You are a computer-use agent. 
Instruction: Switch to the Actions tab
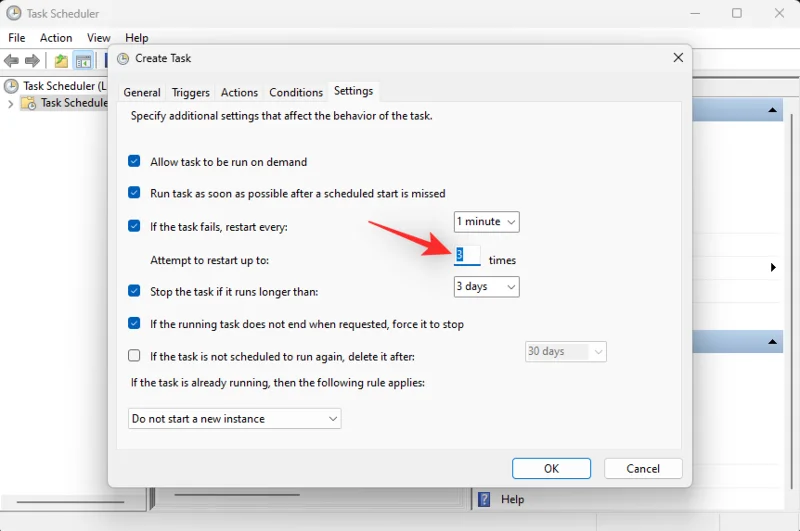coord(239,92)
